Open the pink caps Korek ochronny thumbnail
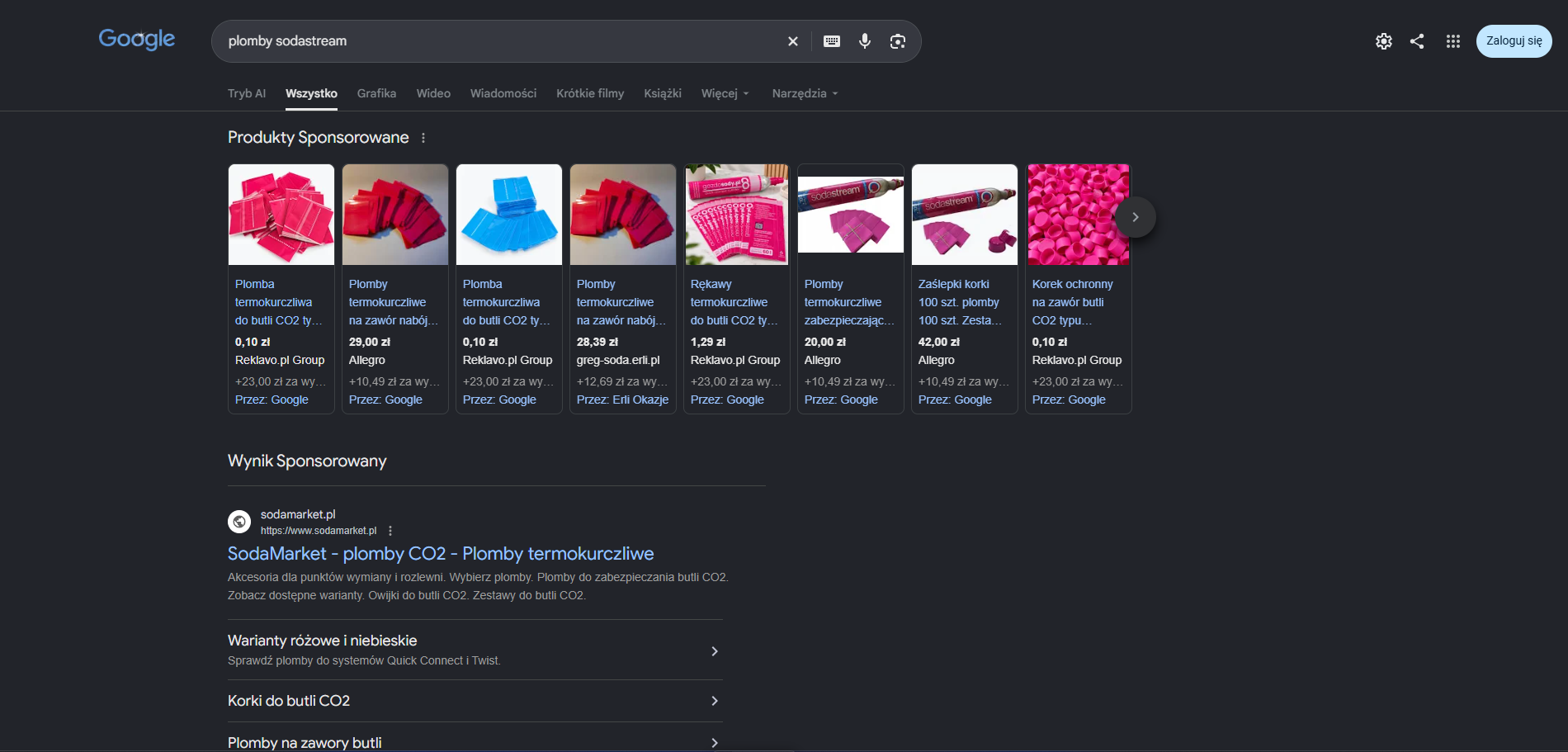The image size is (1568, 752). click(x=1079, y=215)
